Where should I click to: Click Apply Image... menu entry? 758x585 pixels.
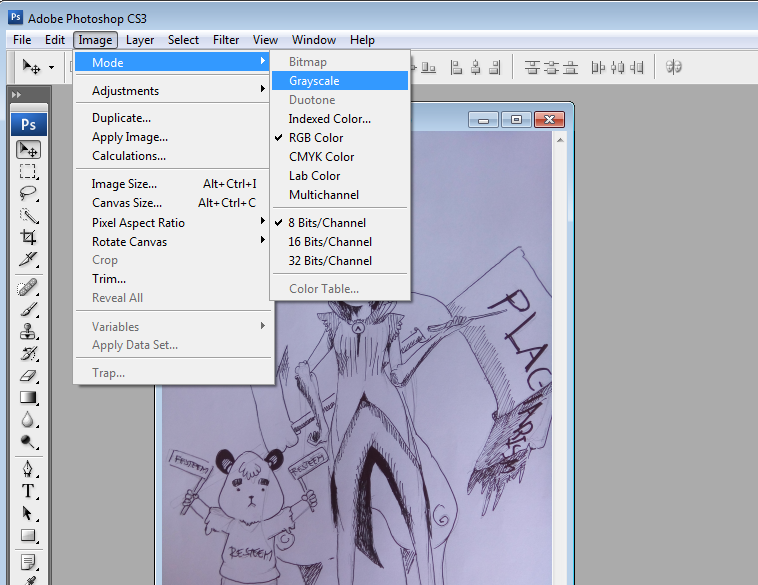172,137
